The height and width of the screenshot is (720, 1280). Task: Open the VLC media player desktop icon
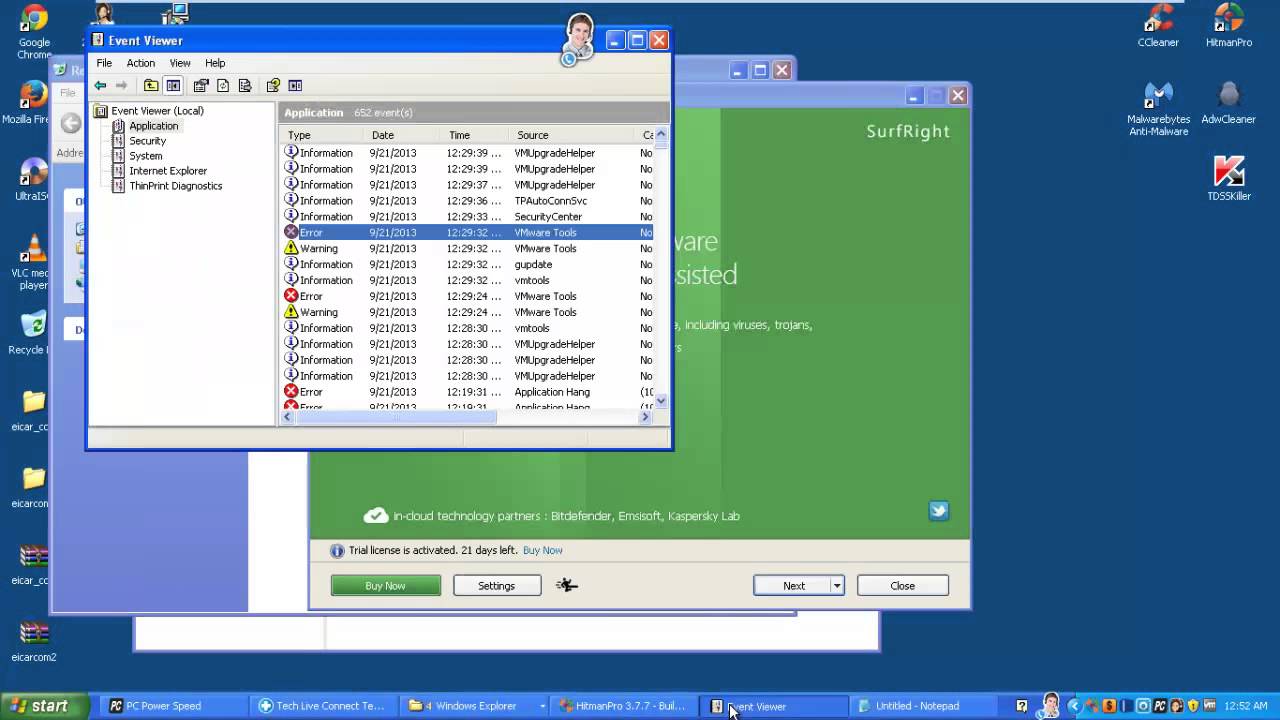tap(34, 262)
